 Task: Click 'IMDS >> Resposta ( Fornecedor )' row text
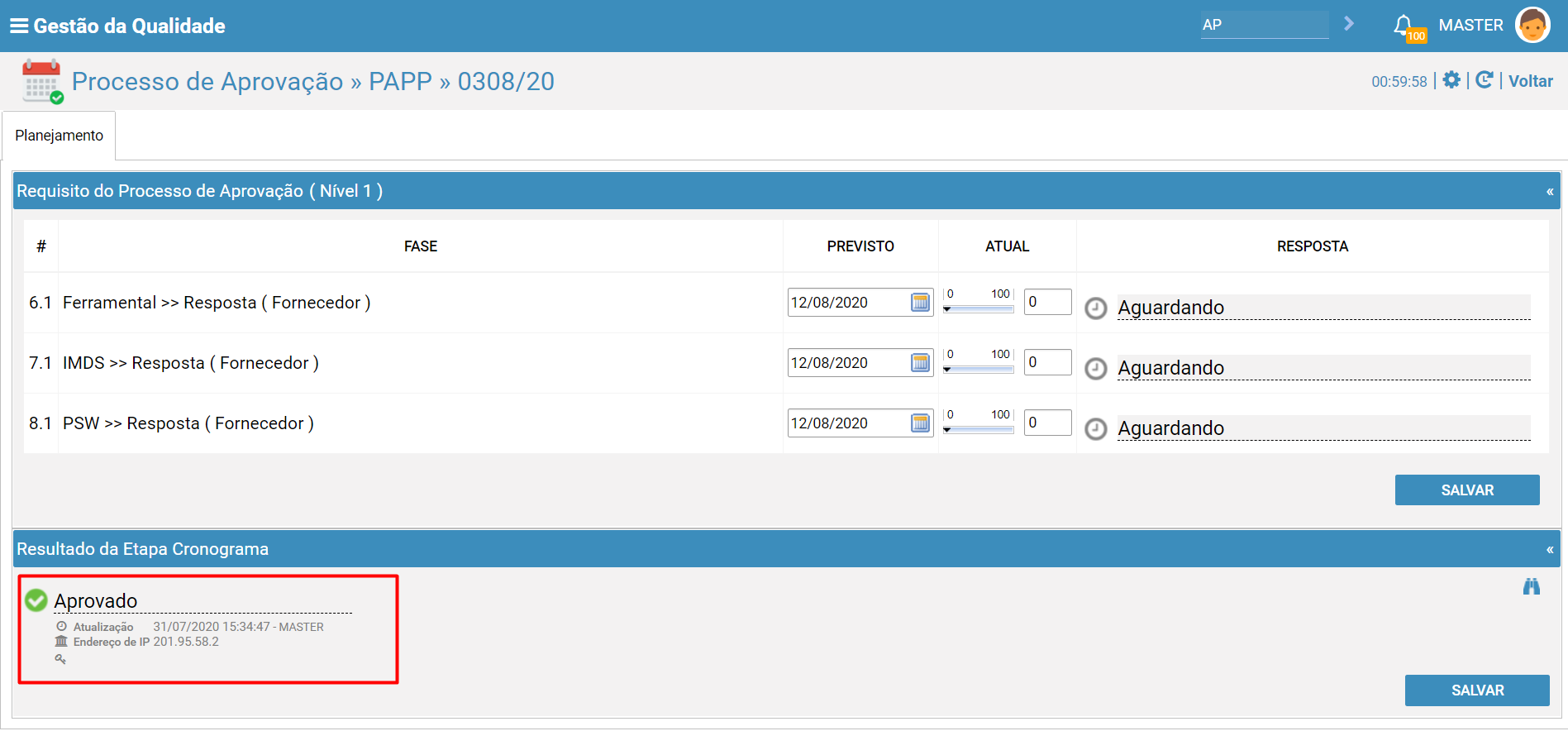pyautogui.click(x=191, y=363)
